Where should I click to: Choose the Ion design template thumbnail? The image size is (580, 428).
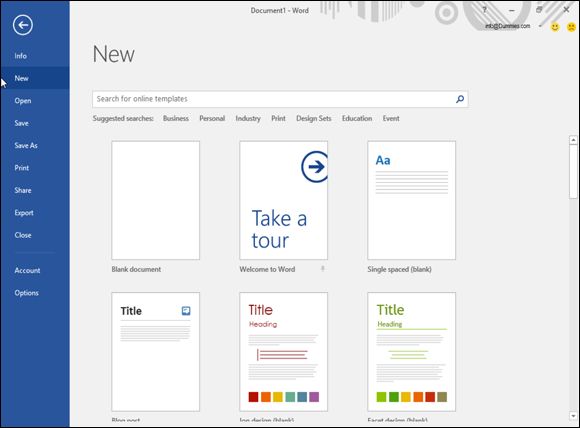[284, 352]
